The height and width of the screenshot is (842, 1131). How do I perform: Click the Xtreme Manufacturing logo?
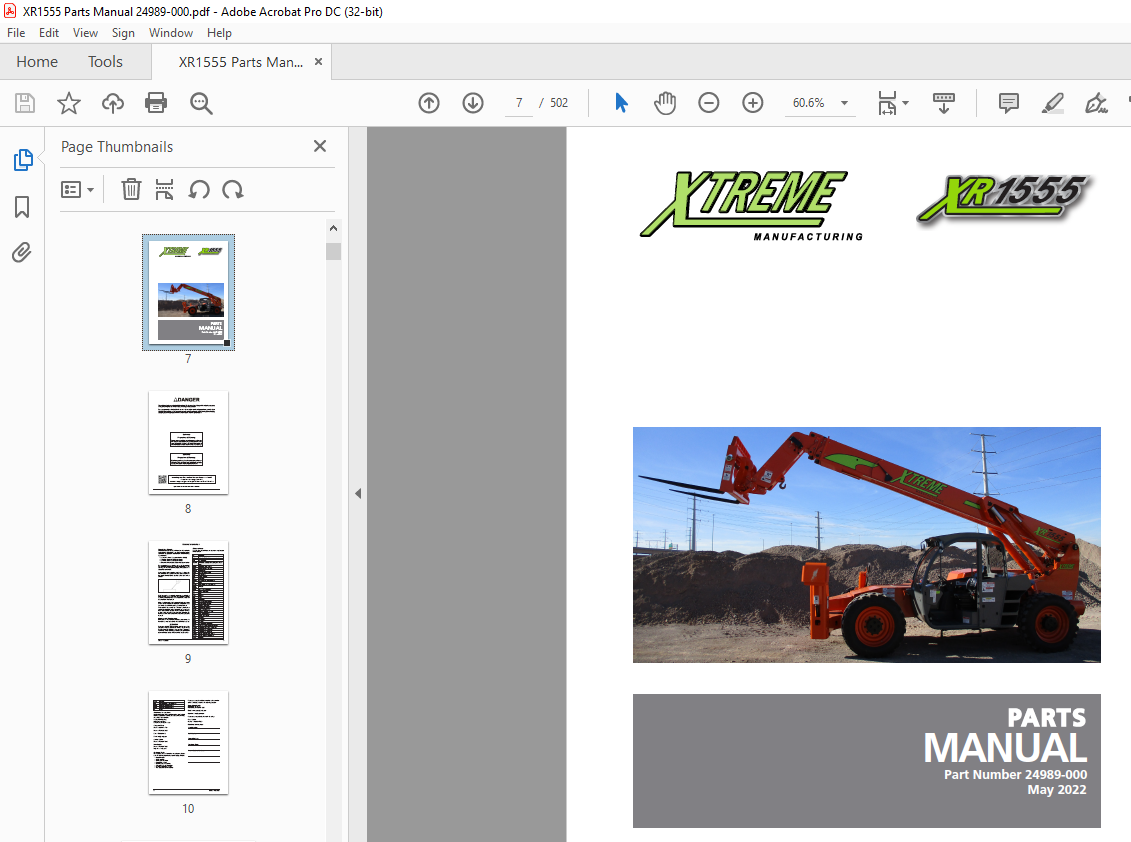click(x=752, y=205)
